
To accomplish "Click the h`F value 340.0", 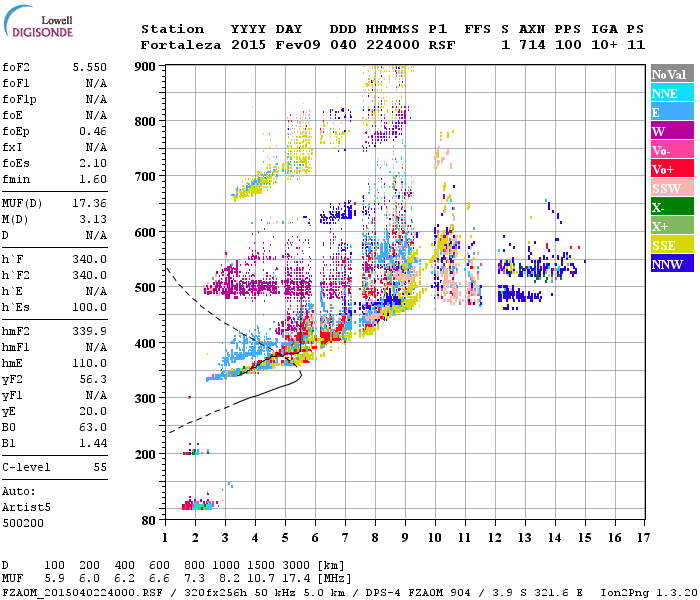I will [90, 259].
